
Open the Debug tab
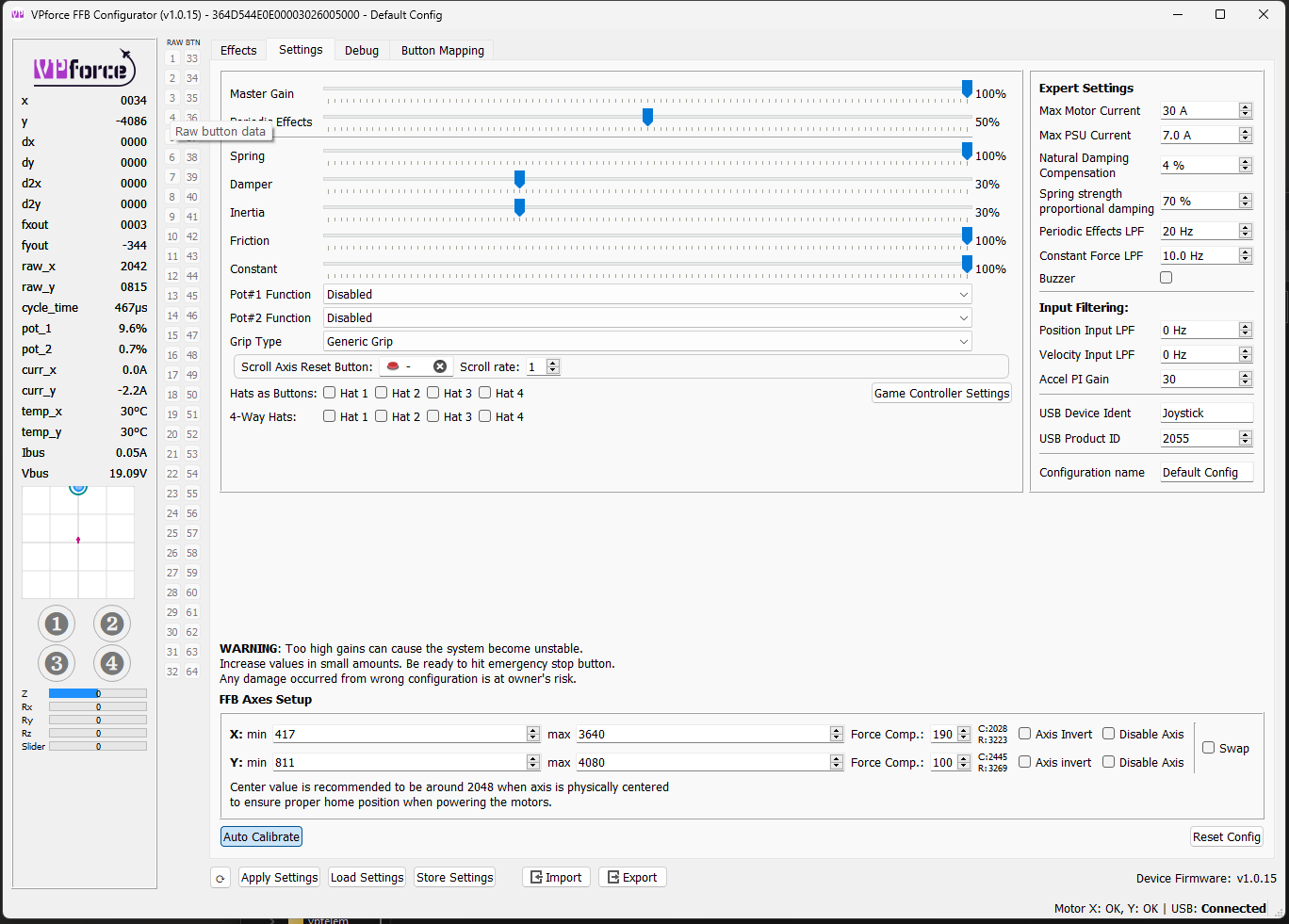(x=362, y=51)
